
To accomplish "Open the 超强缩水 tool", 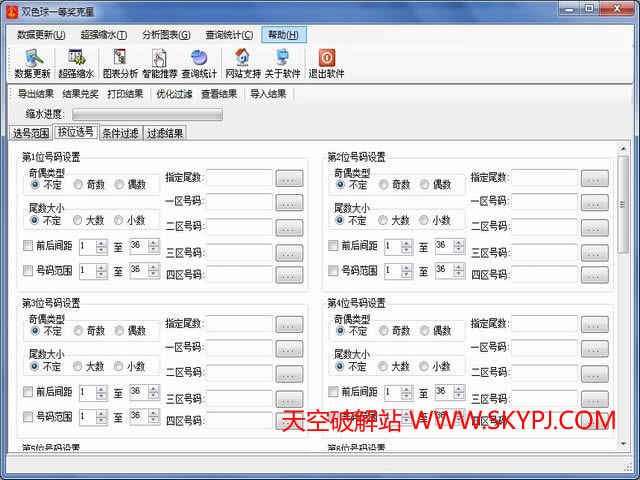I will pyautogui.click(x=76, y=64).
